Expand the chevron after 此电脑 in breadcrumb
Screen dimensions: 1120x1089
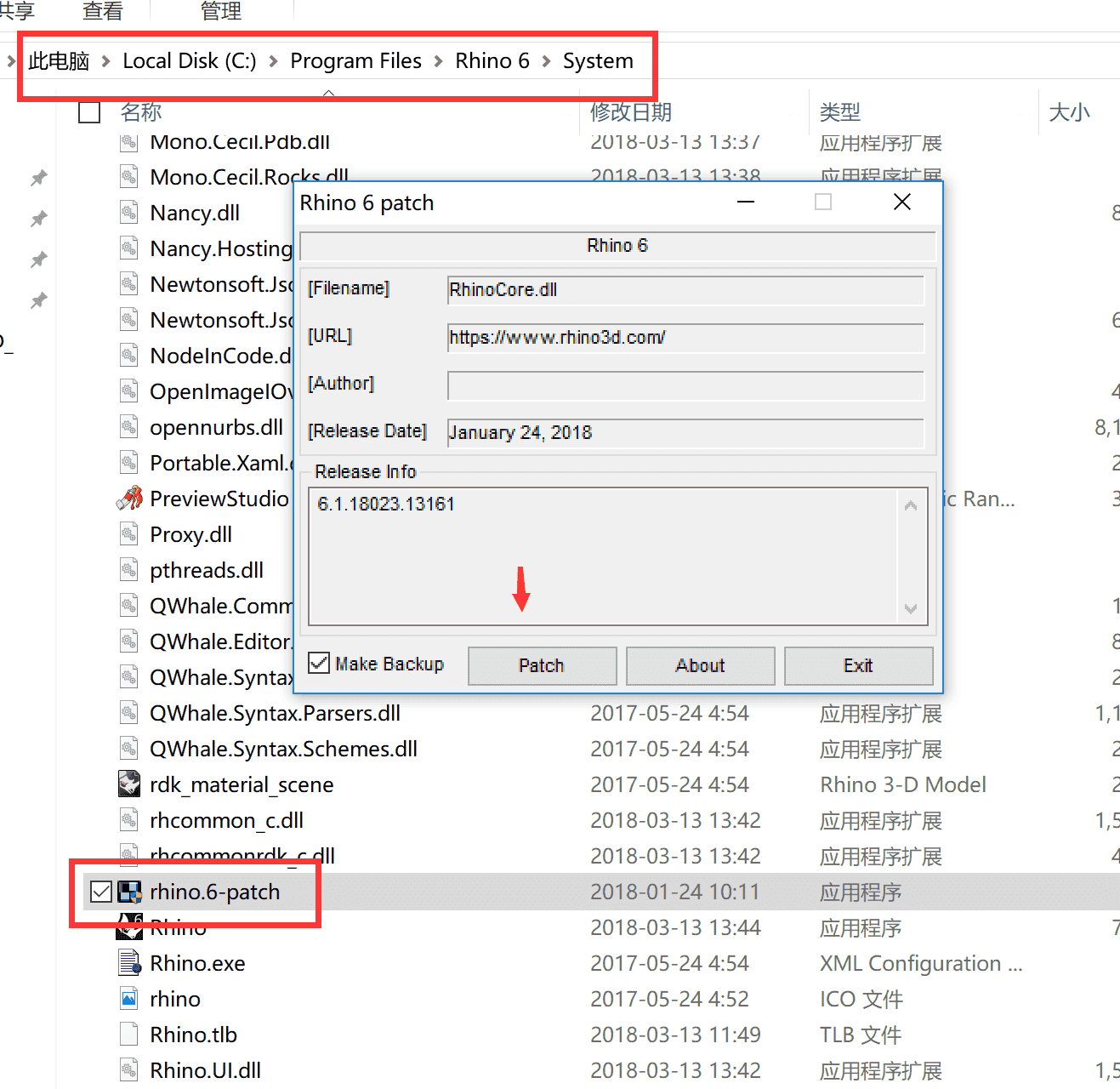point(106,61)
